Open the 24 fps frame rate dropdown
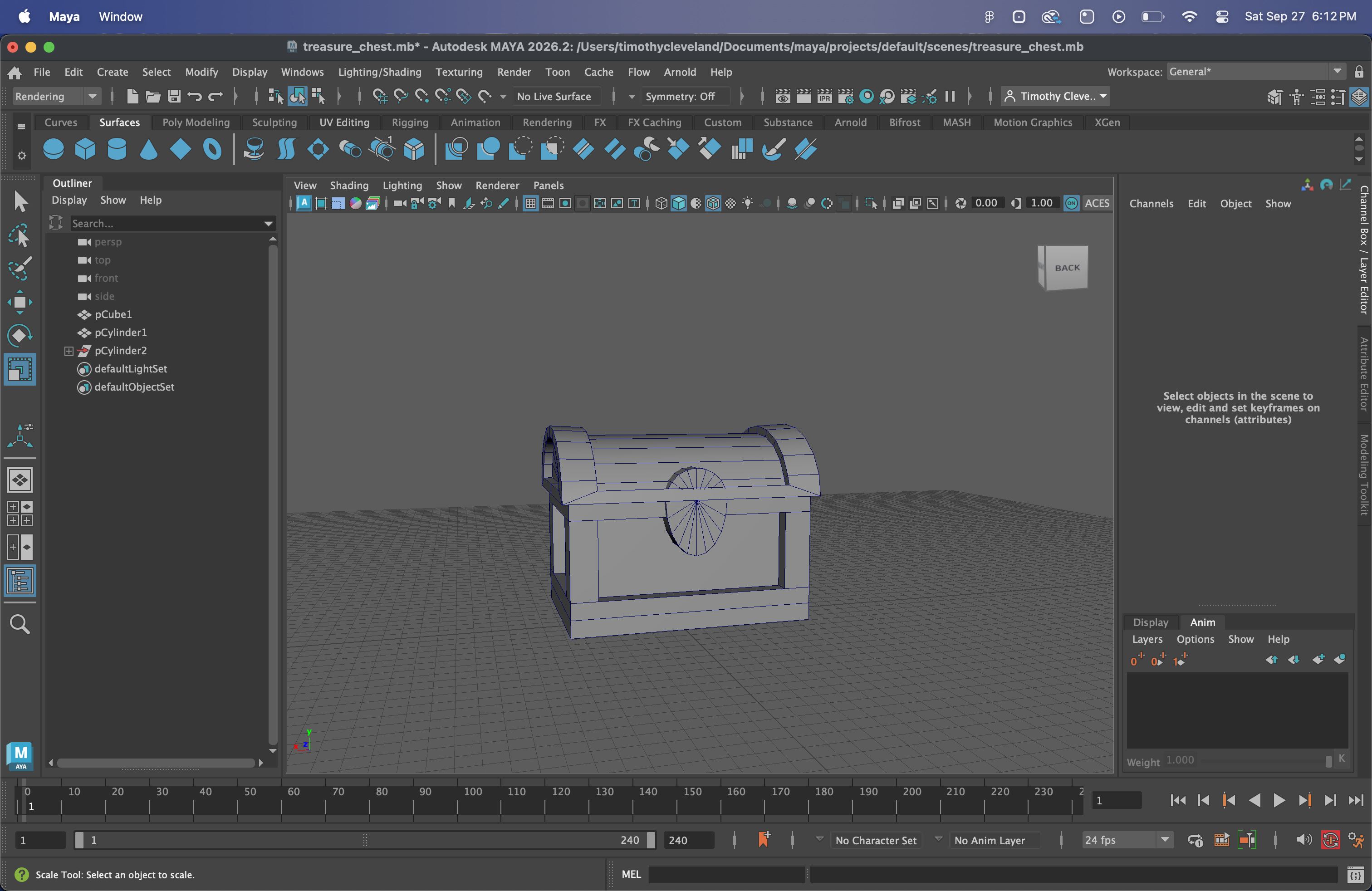1372x891 pixels. [1127, 840]
